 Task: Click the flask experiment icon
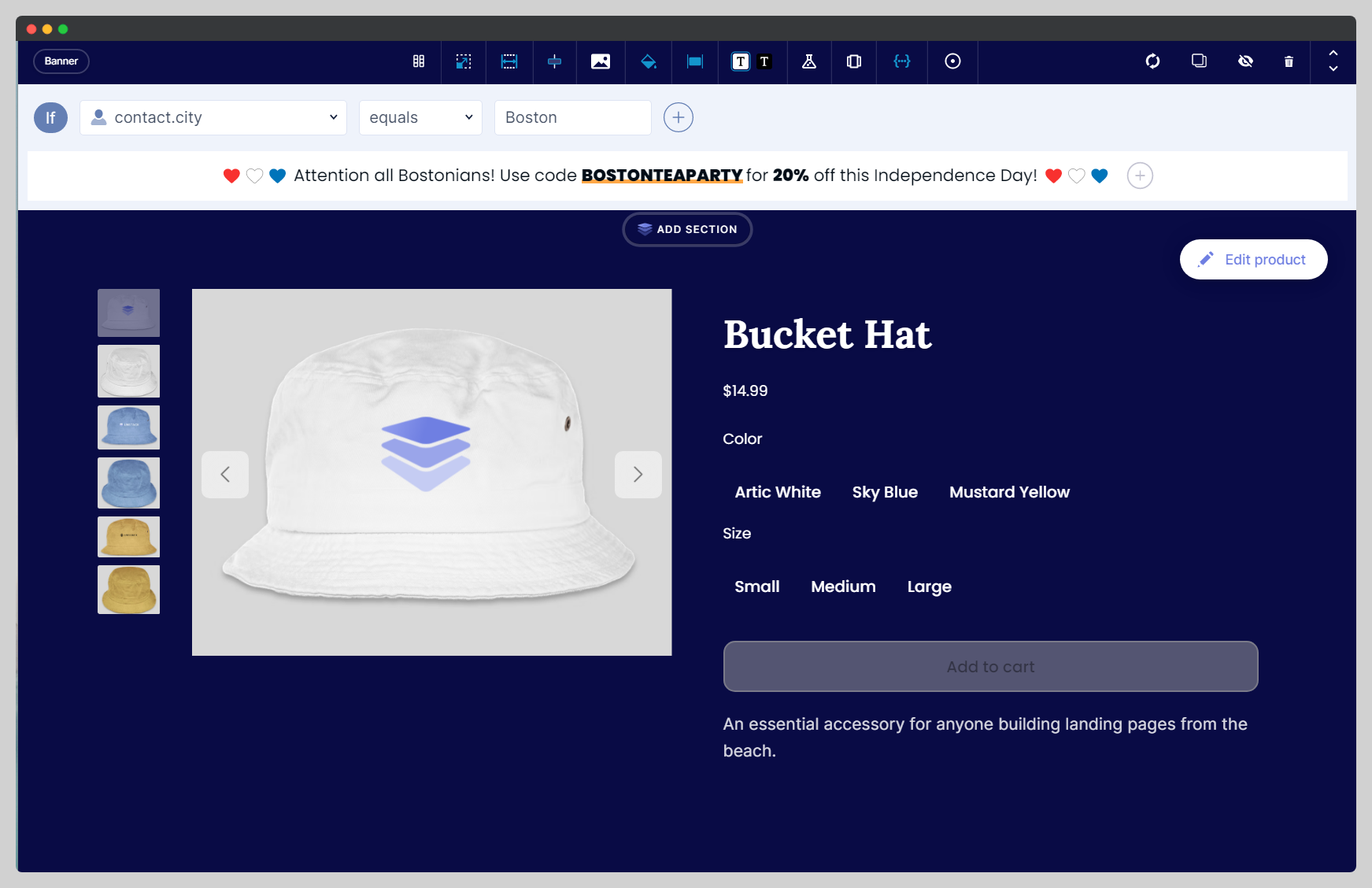click(x=808, y=61)
